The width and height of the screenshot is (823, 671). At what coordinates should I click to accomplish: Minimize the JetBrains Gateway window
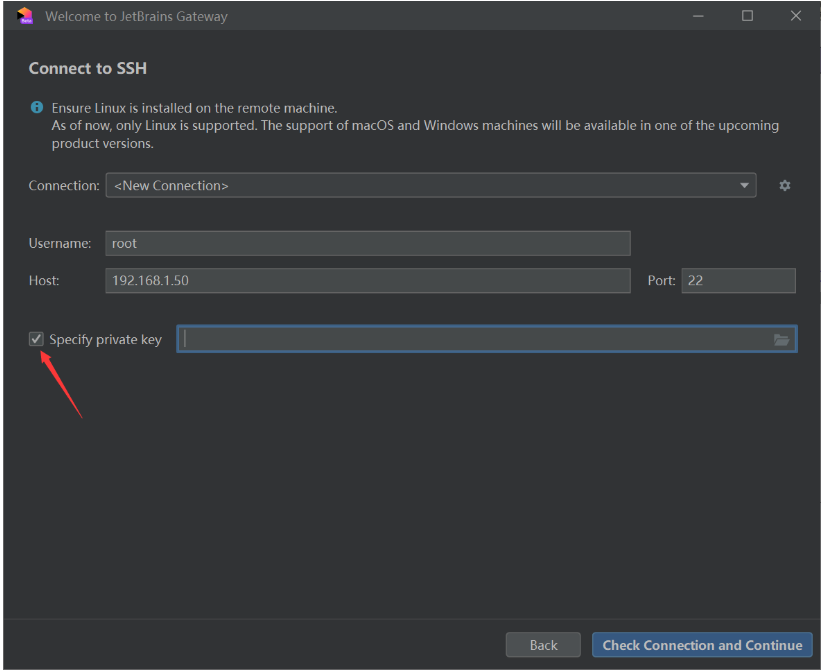[698, 16]
